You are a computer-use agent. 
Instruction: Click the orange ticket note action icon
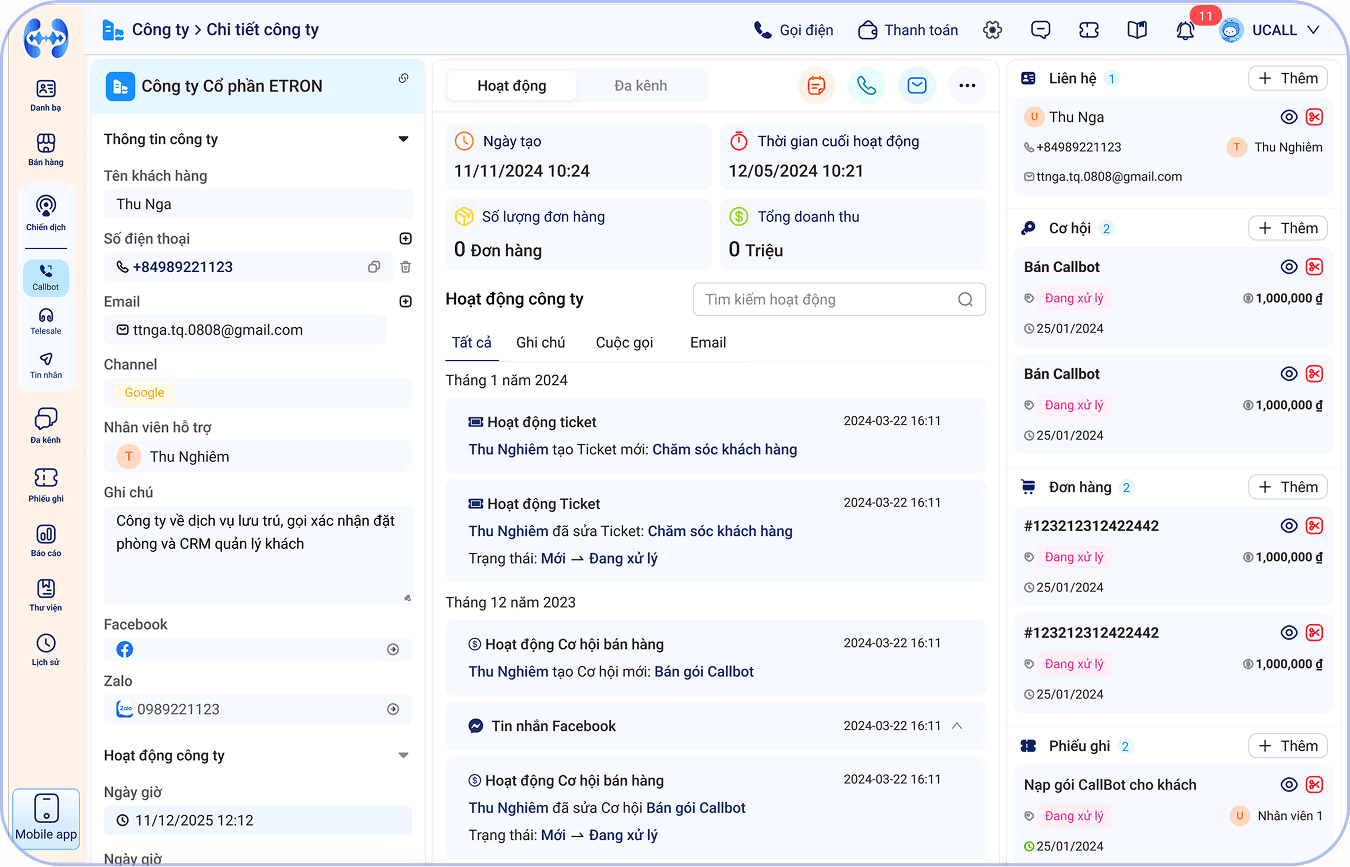(816, 86)
